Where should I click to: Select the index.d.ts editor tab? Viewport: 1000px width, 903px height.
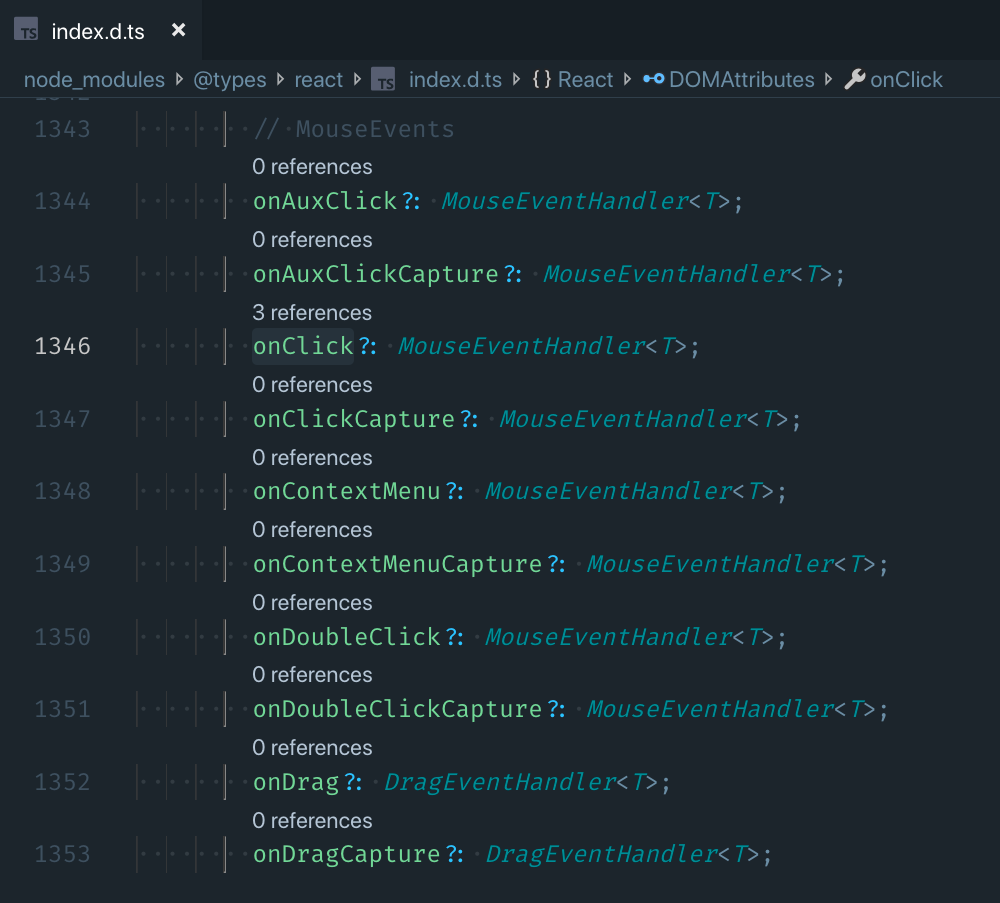(101, 31)
